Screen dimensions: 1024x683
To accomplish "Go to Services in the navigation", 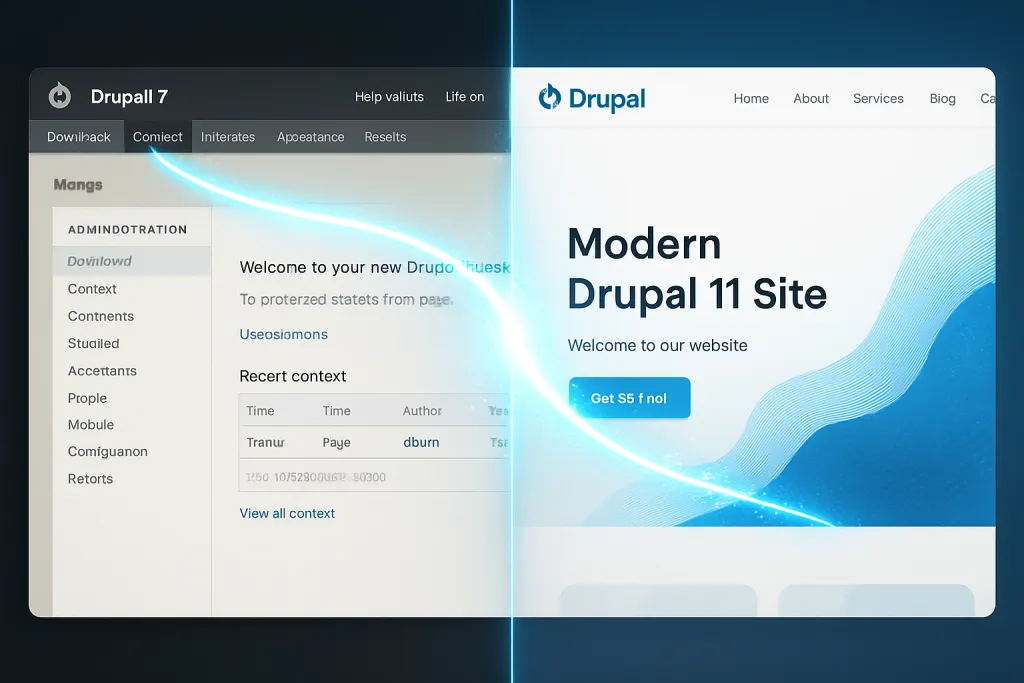I will 878,99.
